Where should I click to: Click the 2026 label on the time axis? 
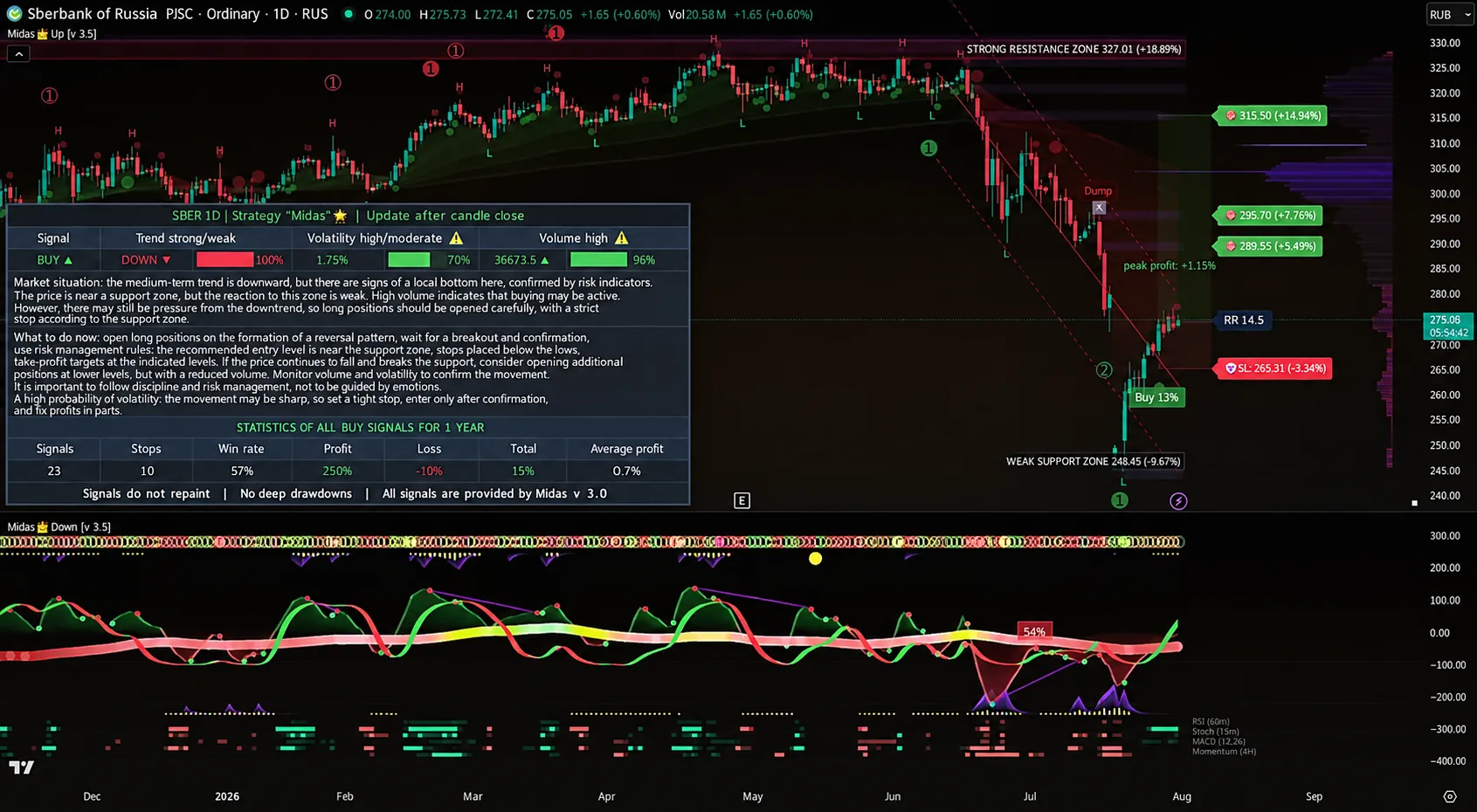click(x=227, y=796)
